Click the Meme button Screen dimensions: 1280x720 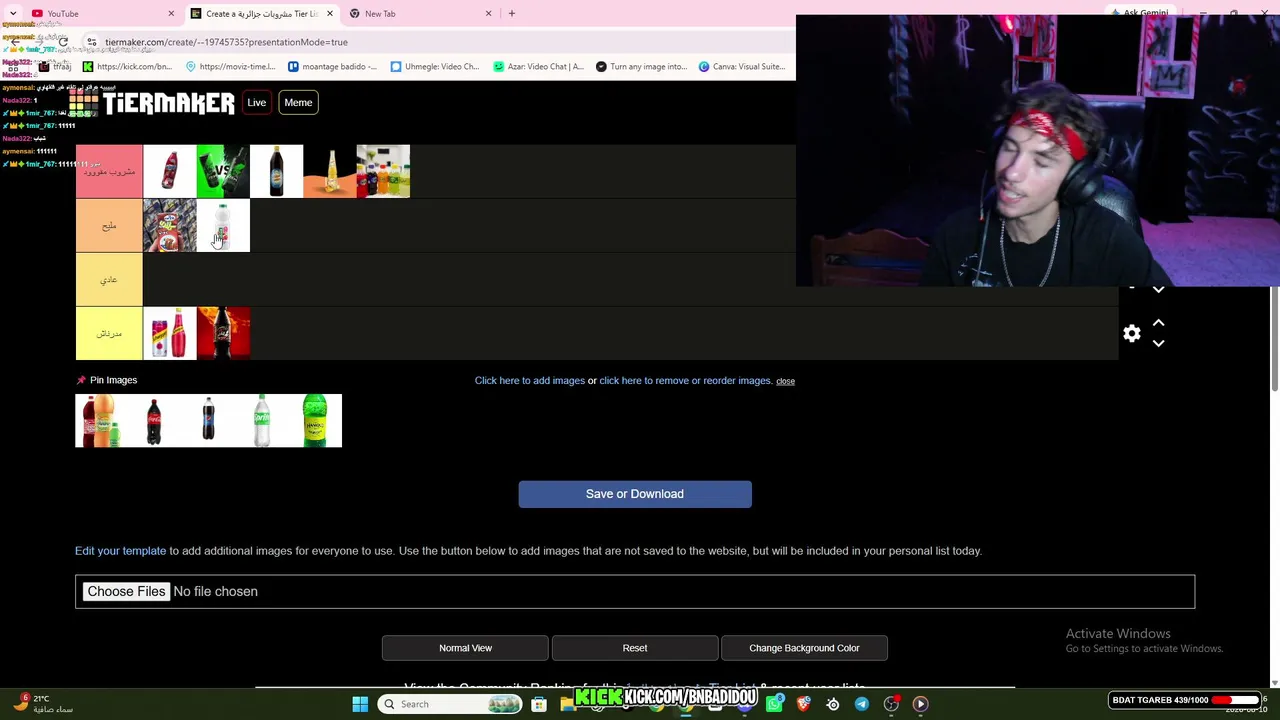point(298,102)
